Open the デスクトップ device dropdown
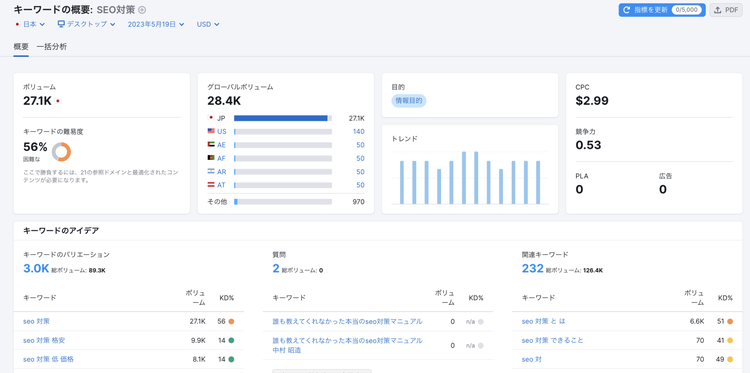This screenshot has width=750, height=373. click(87, 24)
